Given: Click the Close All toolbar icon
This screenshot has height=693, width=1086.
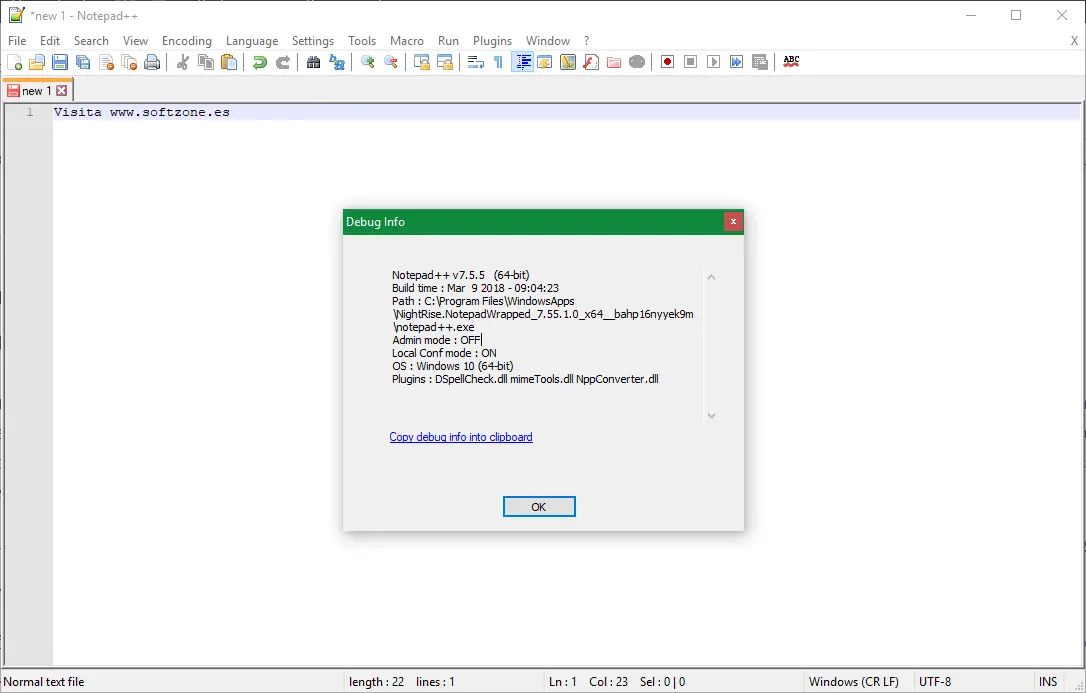Looking at the screenshot, I should pos(130,62).
